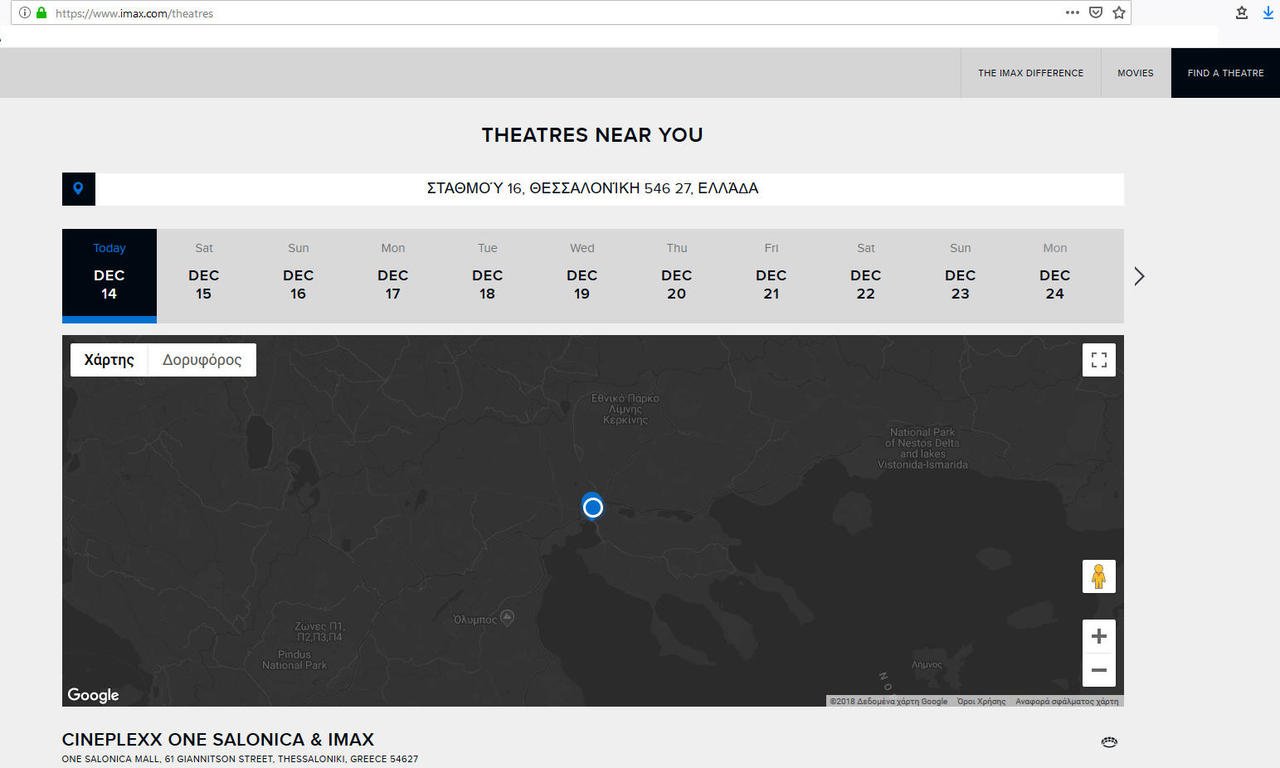Open THE IMAX DIFFERENCE menu item

1030,73
